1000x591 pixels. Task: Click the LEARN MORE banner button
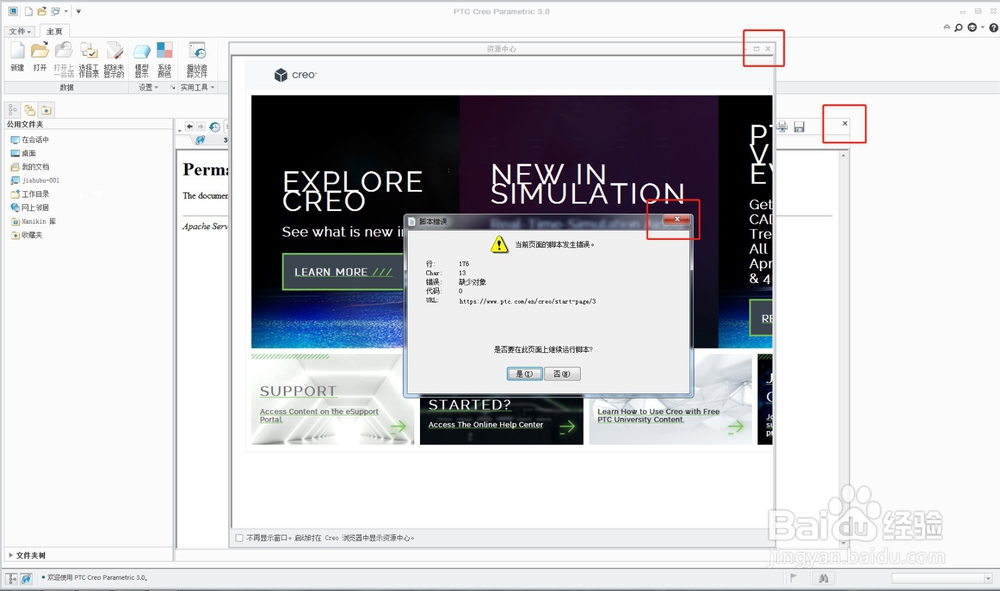pyautogui.click(x=342, y=272)
